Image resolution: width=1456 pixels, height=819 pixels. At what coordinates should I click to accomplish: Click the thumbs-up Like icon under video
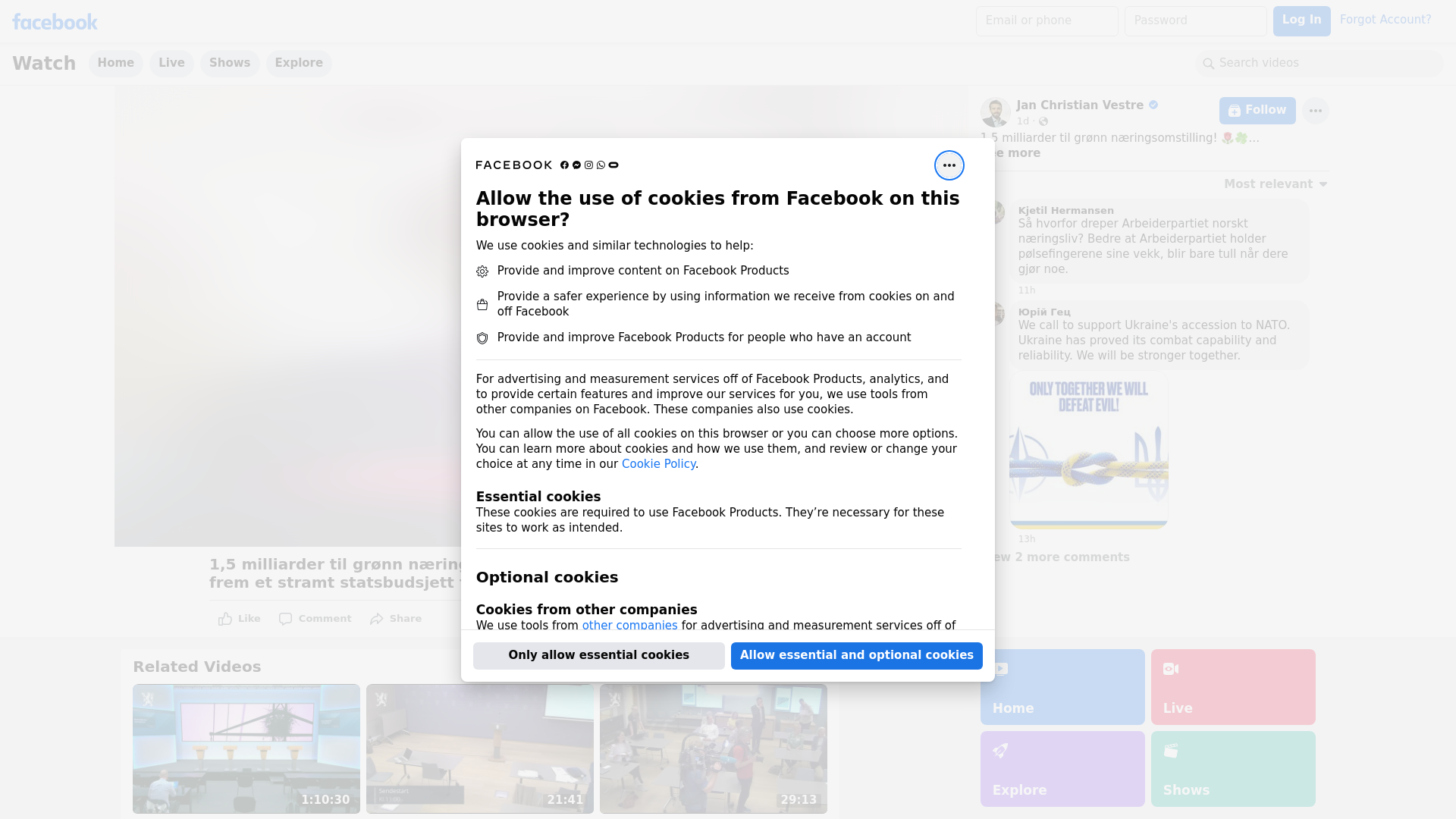(225, 619)
